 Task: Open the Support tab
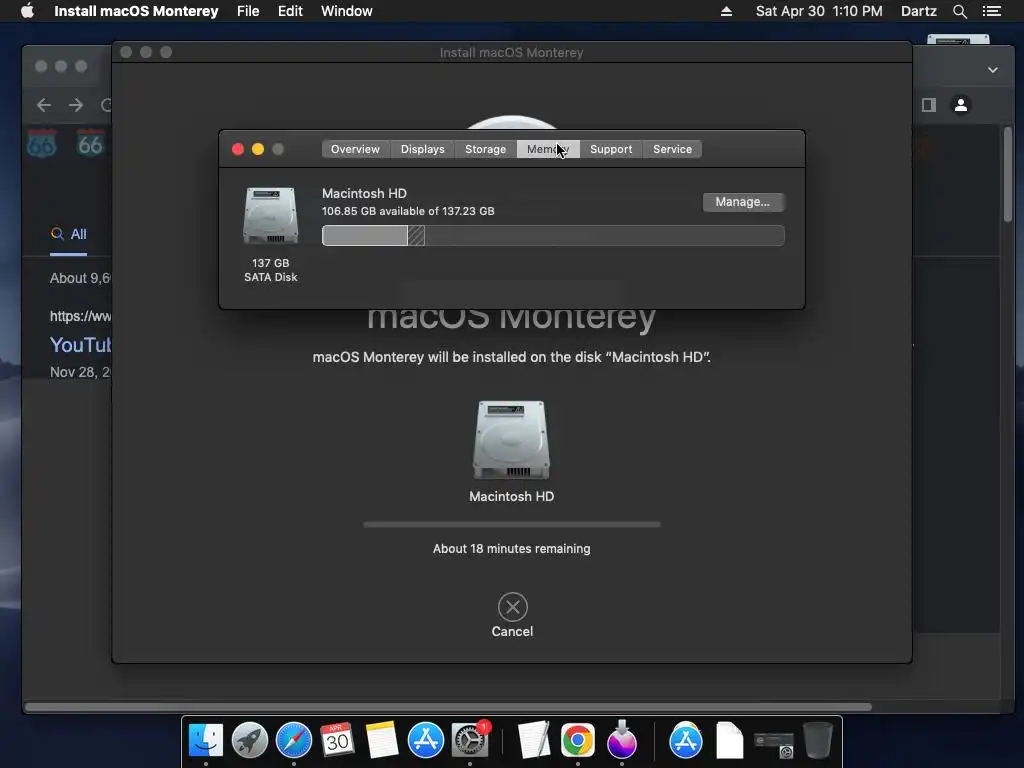tap(611, 149)
